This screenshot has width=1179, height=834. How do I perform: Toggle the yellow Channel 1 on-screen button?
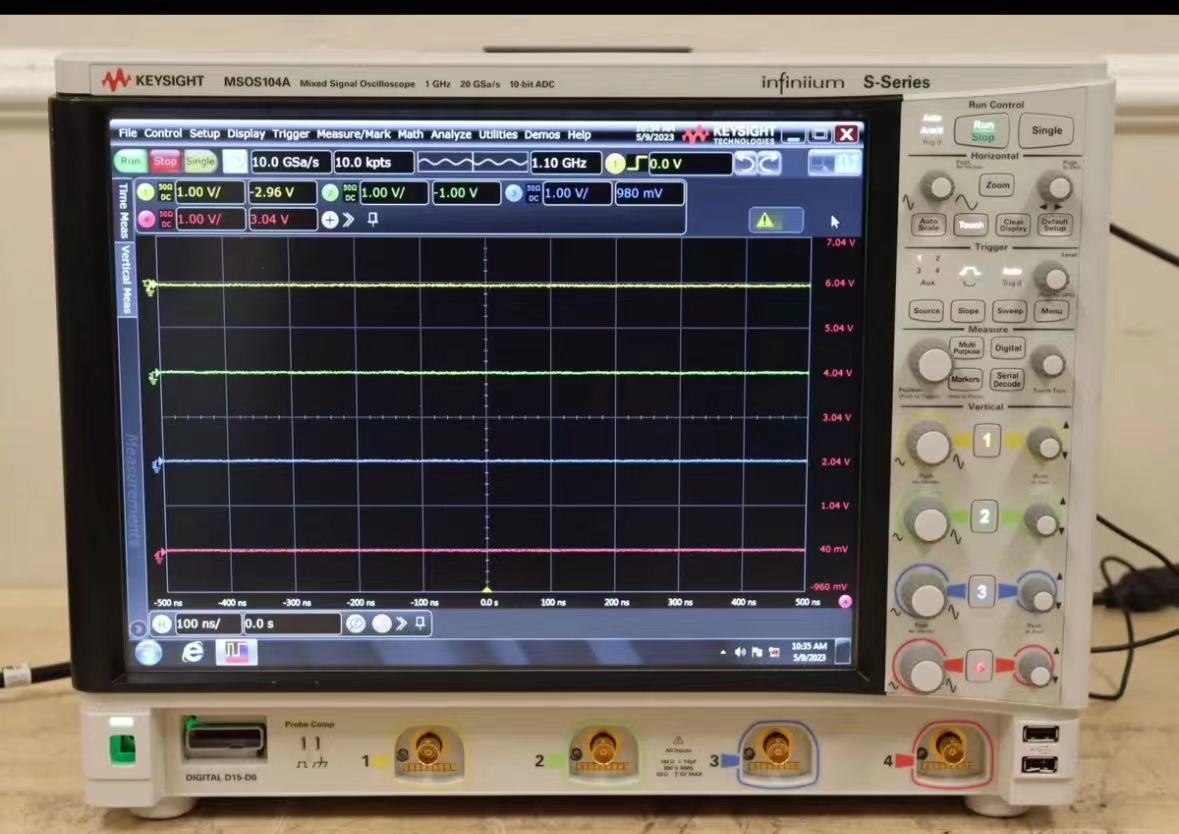[146, 192]
